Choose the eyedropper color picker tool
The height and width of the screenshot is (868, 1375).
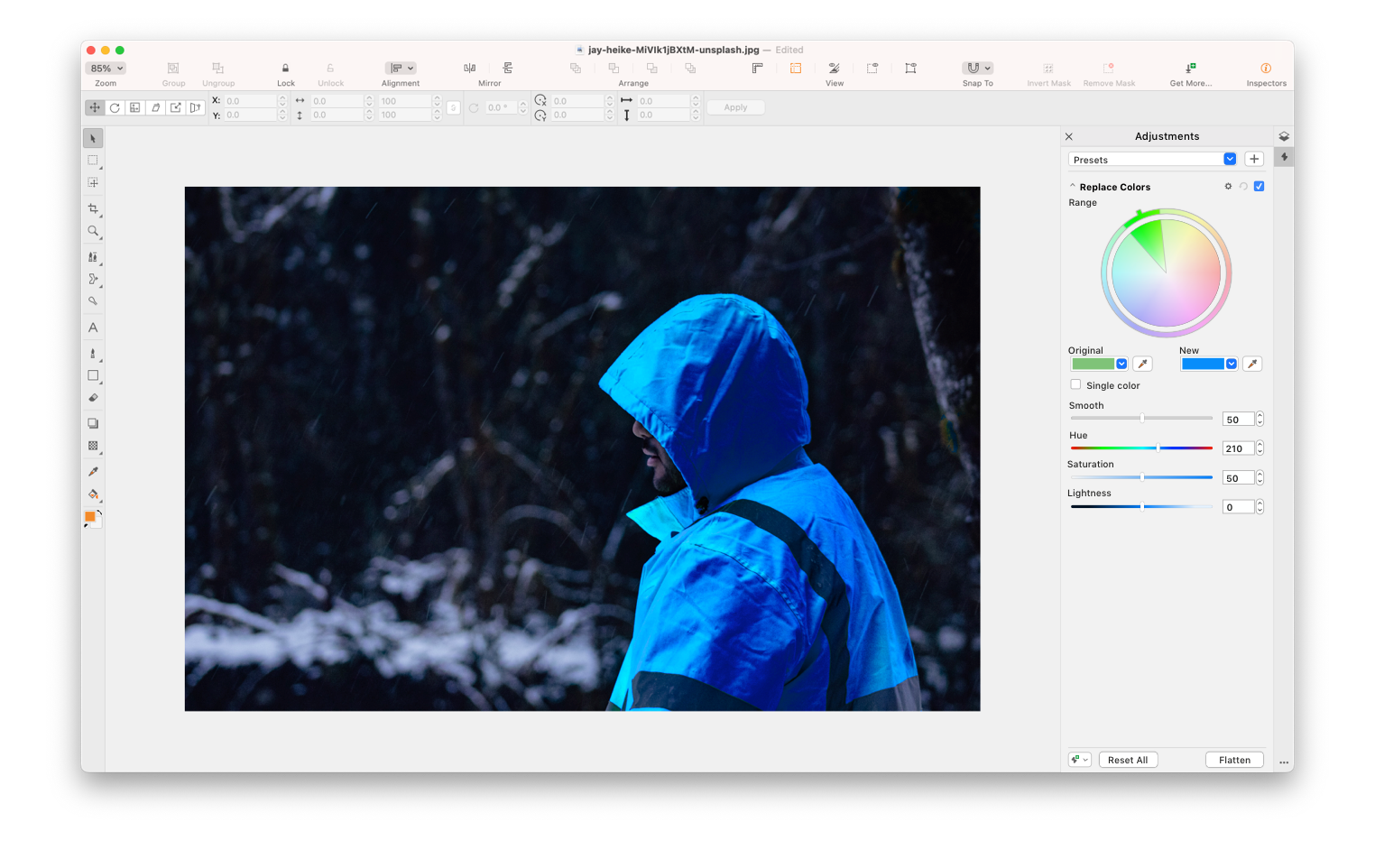click(x=93, y=471)
